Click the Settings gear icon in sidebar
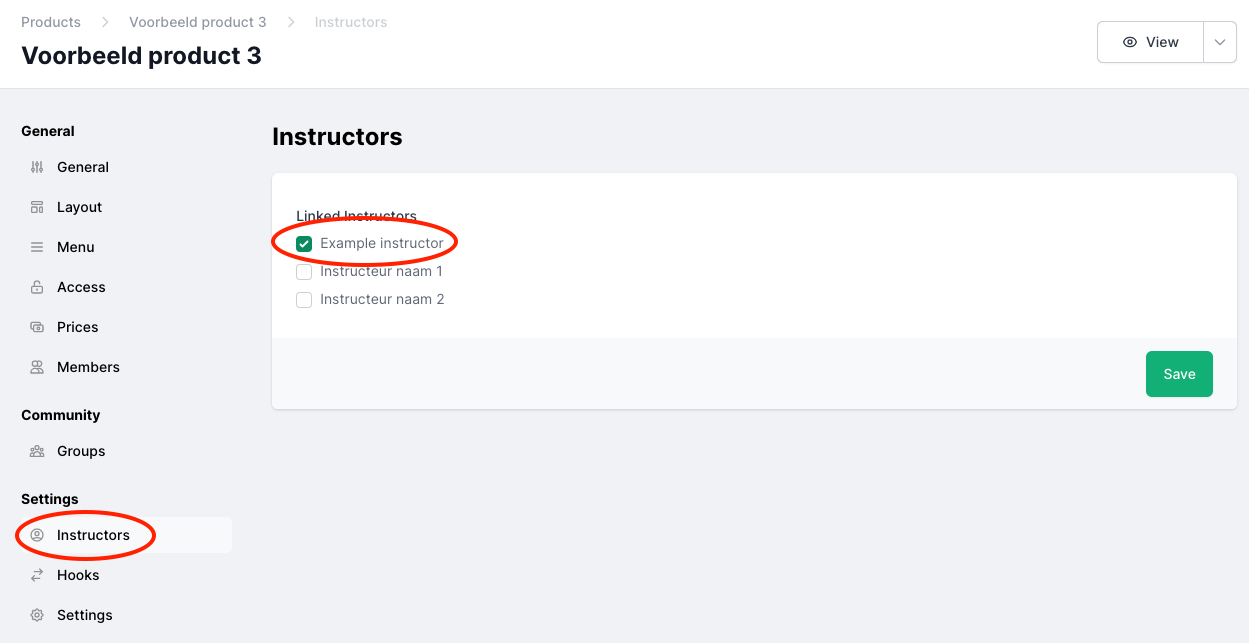 tap(37, 615)
